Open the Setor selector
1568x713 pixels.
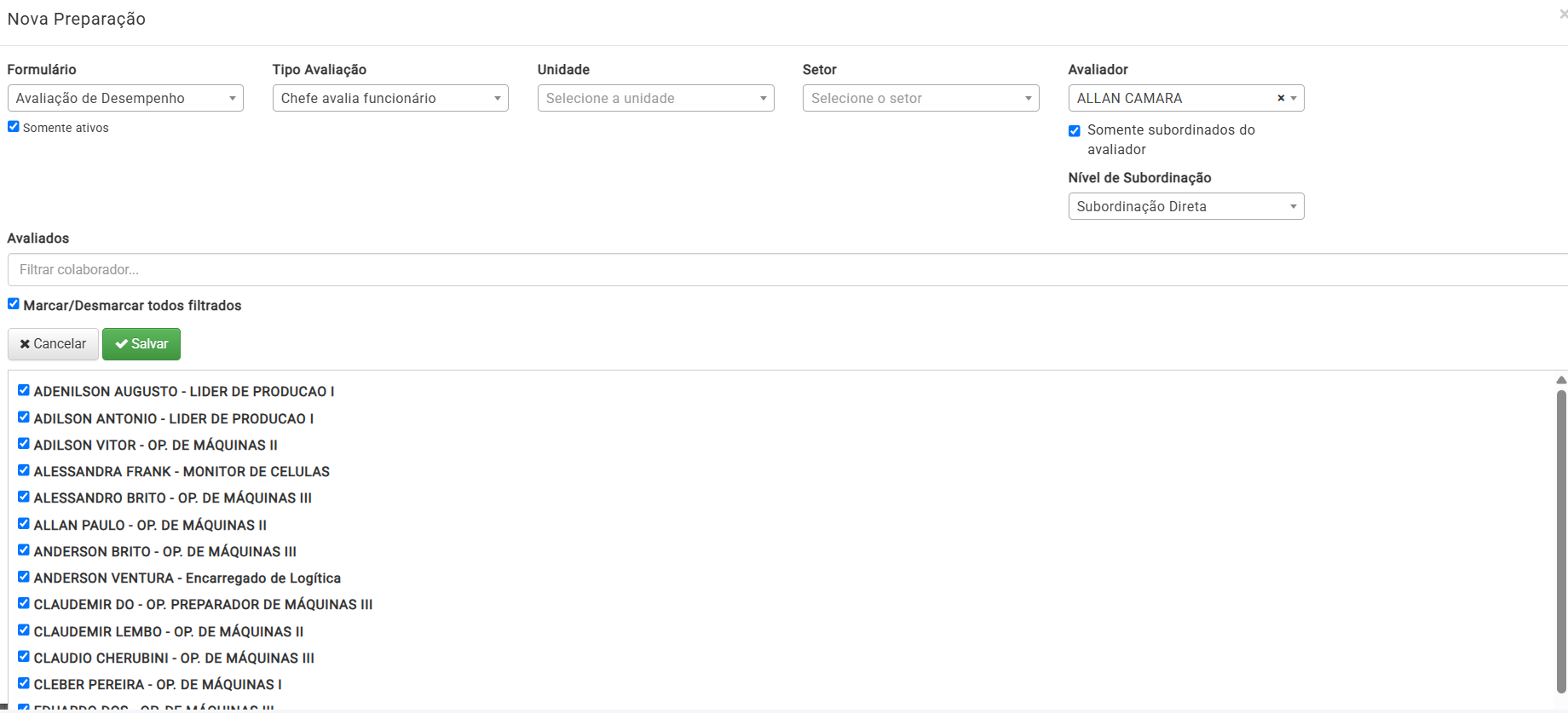(920, 99)
